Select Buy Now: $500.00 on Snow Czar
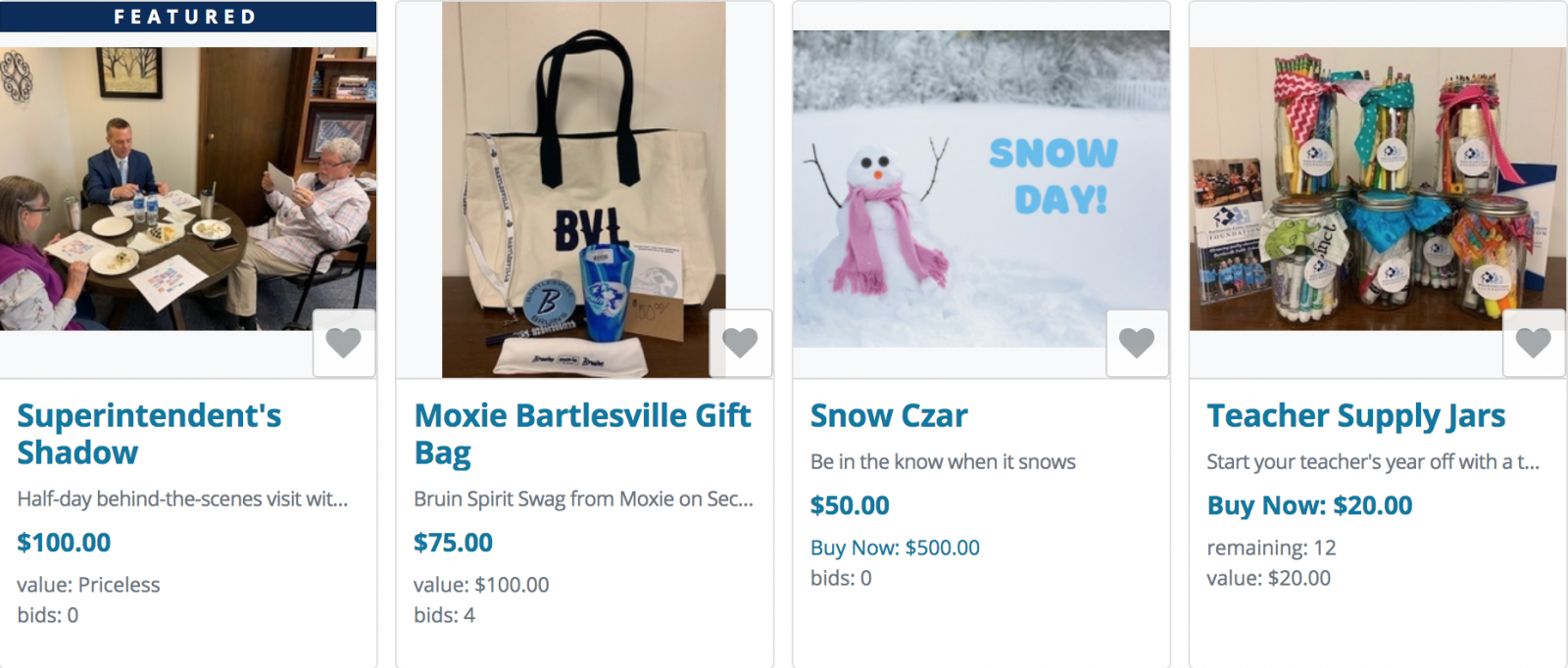The image size is (1568, 668). tap(895, 548)
